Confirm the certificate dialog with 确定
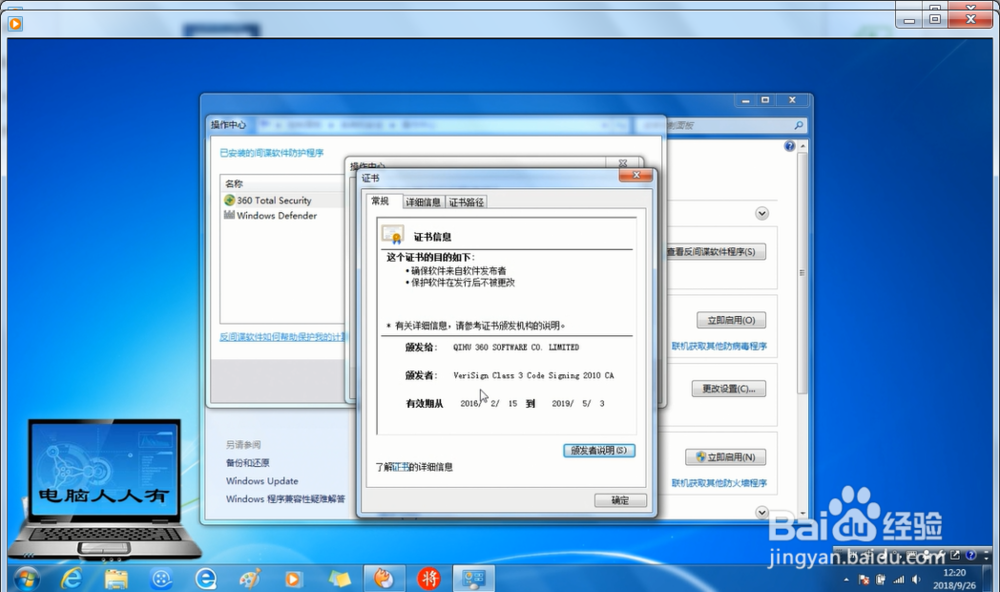Screen dimensions: 1000x592 point(620,500)
